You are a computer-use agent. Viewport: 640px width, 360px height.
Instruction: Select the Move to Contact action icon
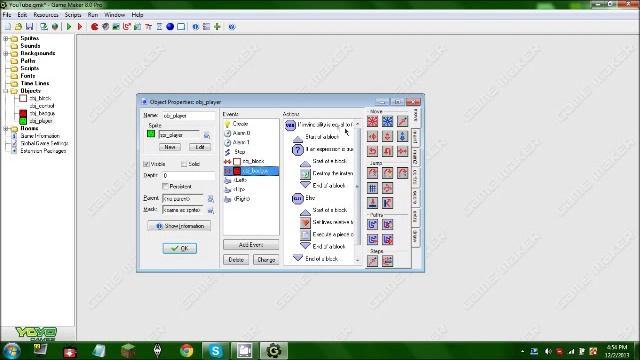[372, 203]
